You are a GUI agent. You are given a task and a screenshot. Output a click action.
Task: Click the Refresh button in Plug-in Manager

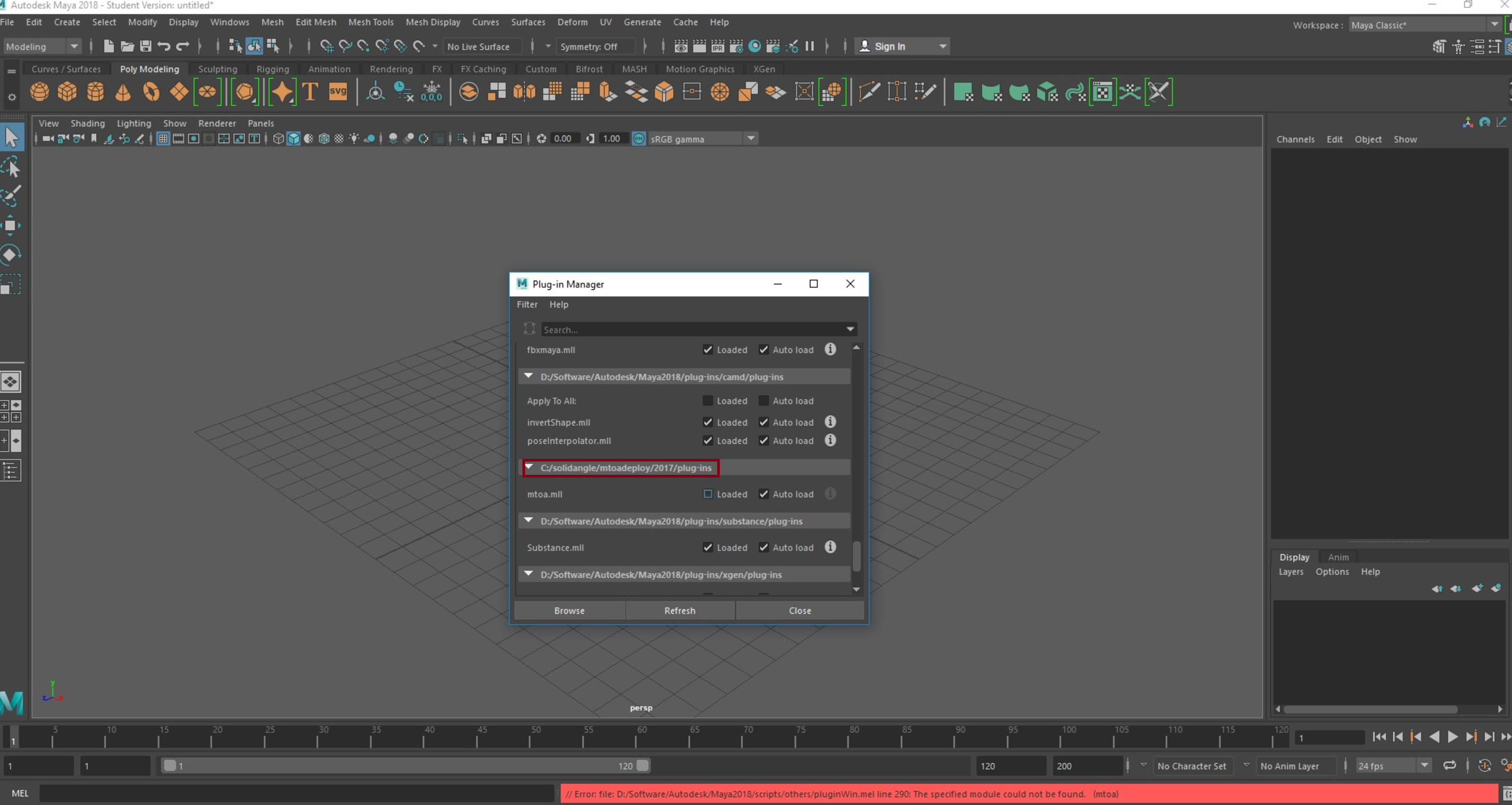click(680, 610)
